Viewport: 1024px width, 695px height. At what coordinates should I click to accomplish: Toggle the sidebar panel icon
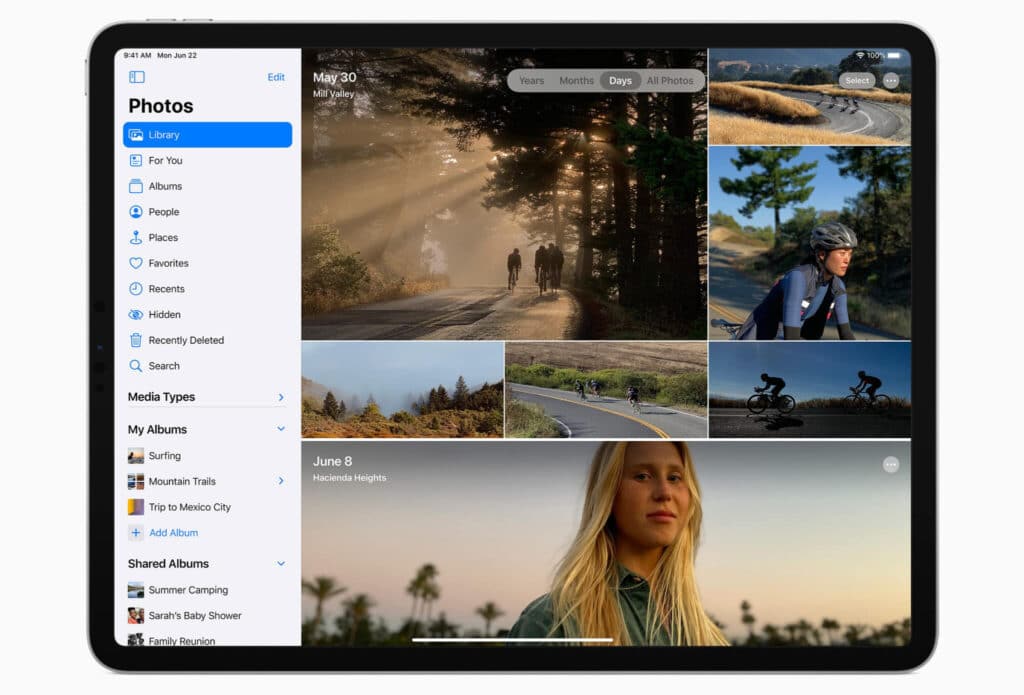137,77
